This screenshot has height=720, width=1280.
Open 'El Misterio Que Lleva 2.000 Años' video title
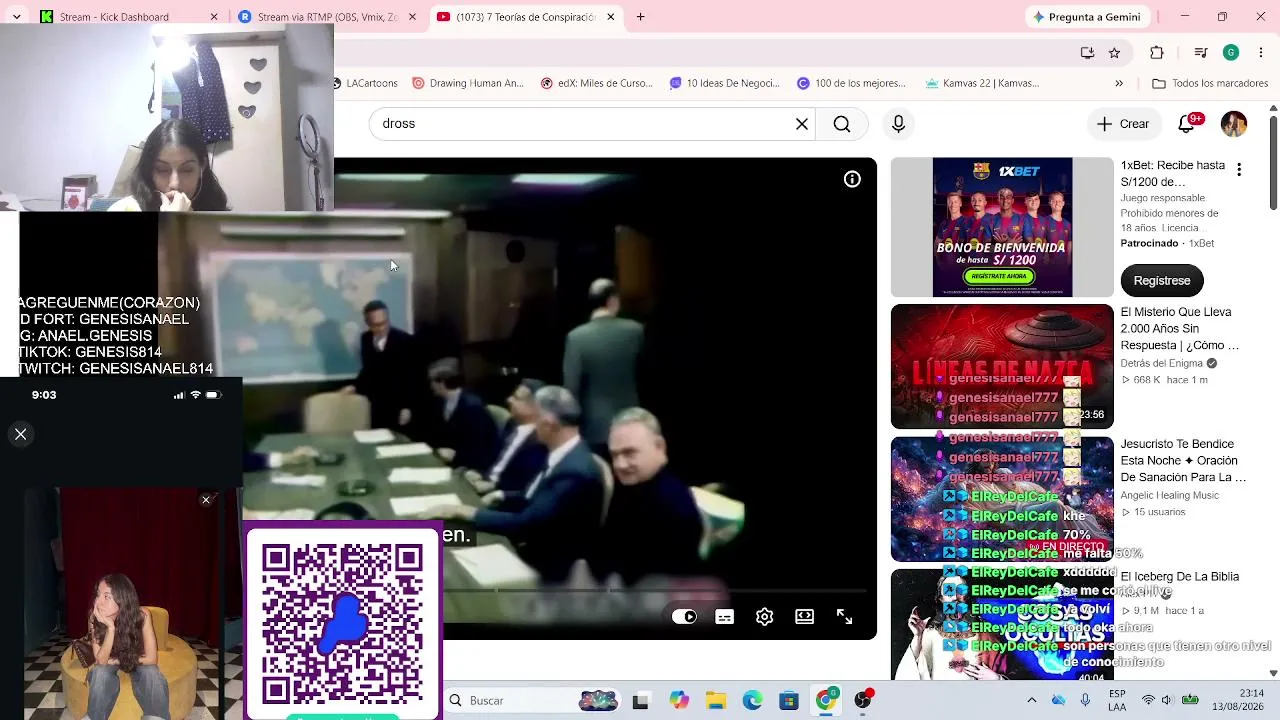[x=1180, y=329]
